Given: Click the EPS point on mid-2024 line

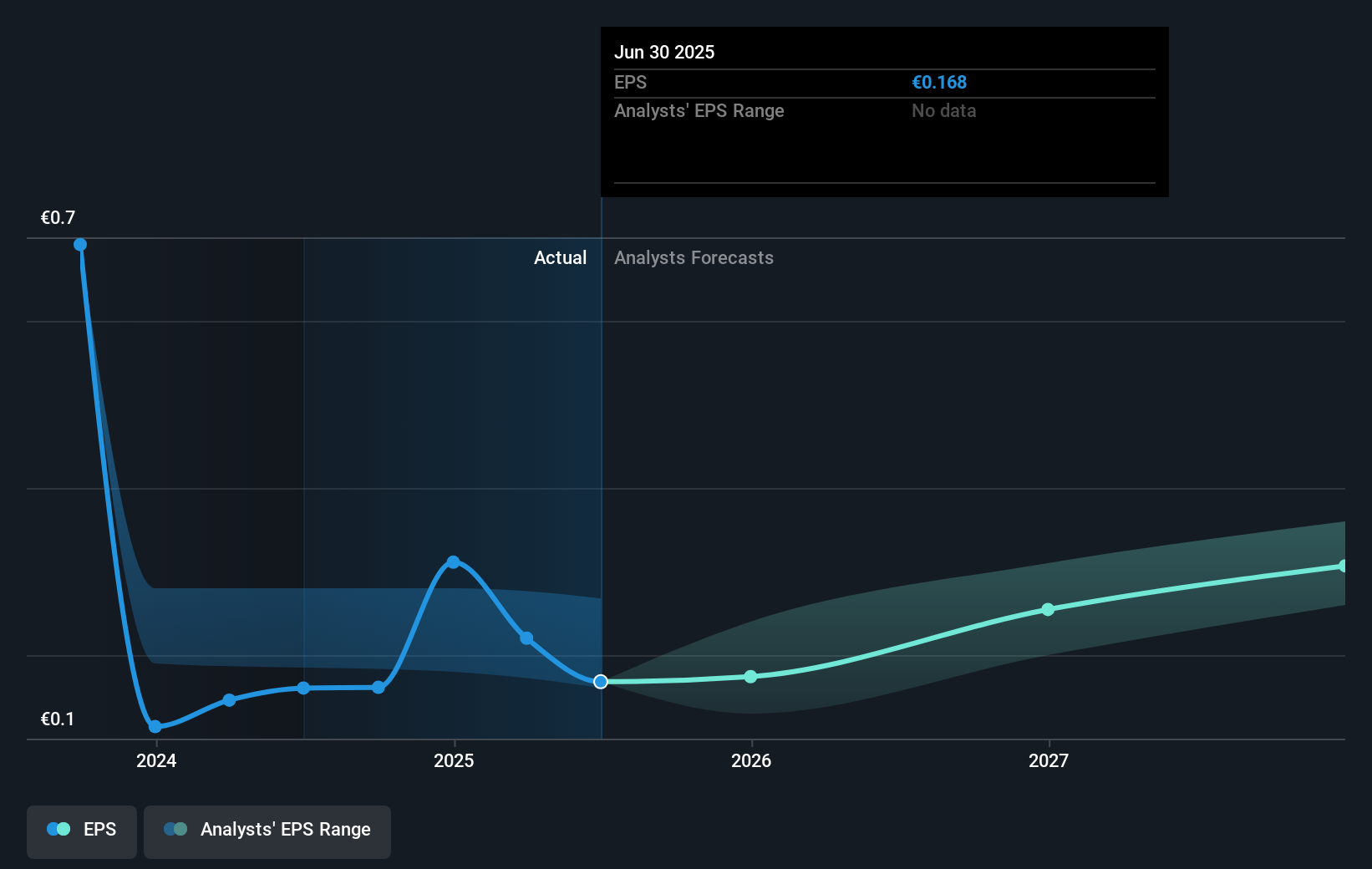Looking at the screenshot, I should point(303,689).
